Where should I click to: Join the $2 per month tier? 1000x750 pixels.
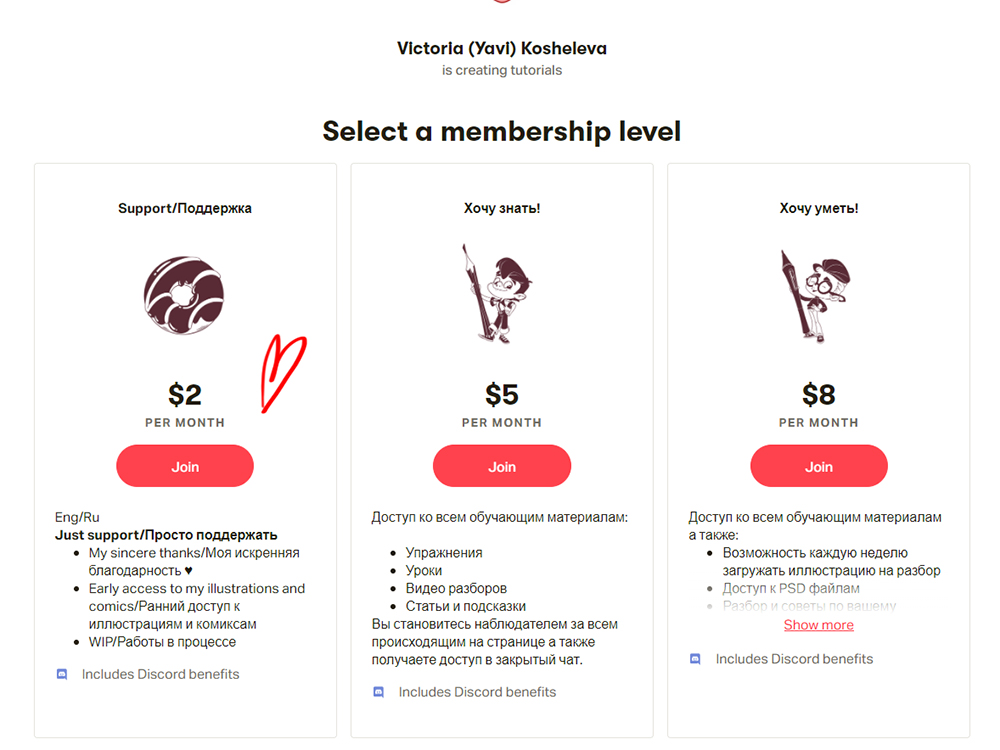coord(185,466)
